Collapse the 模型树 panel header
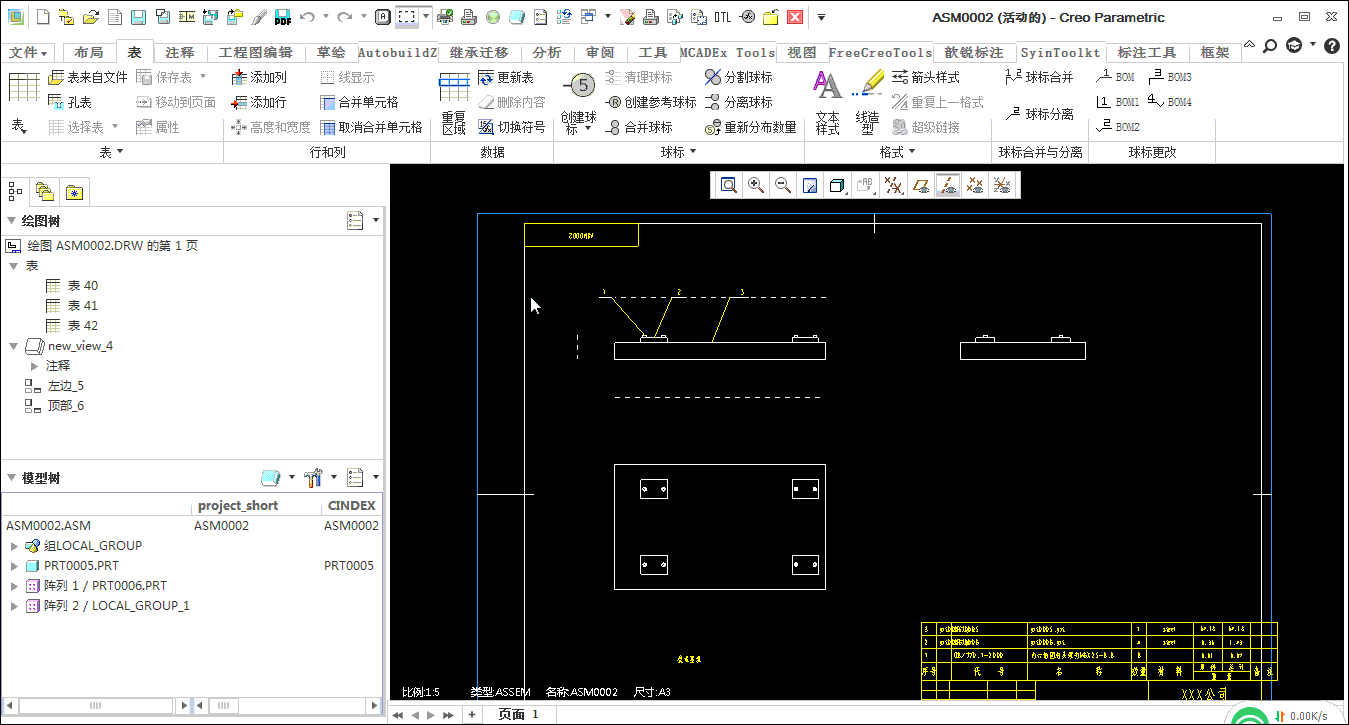 tap(11, 478)
